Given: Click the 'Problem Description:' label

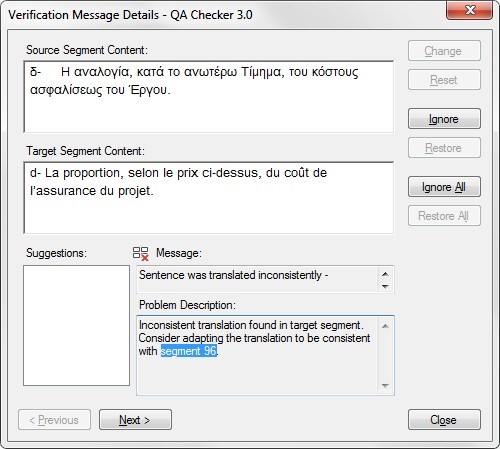Looking at the screenshot, I should (x=187, y=305).
